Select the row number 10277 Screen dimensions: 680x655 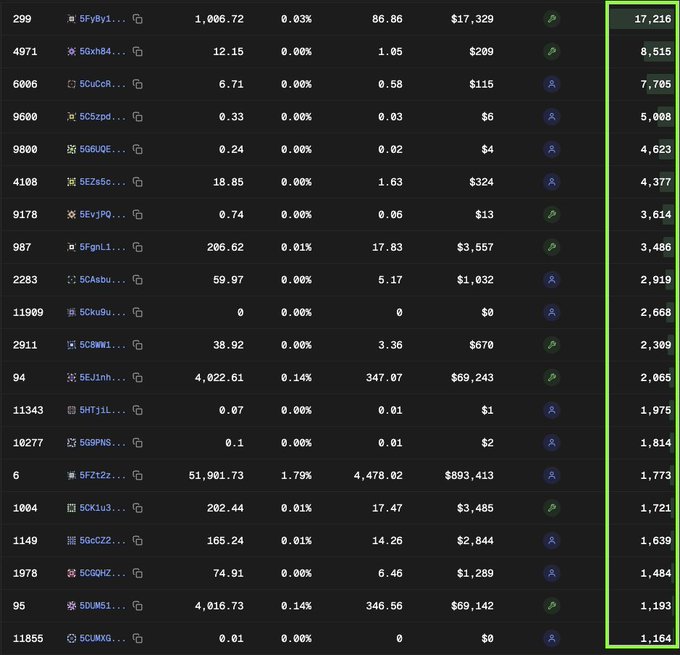[28, 443]
